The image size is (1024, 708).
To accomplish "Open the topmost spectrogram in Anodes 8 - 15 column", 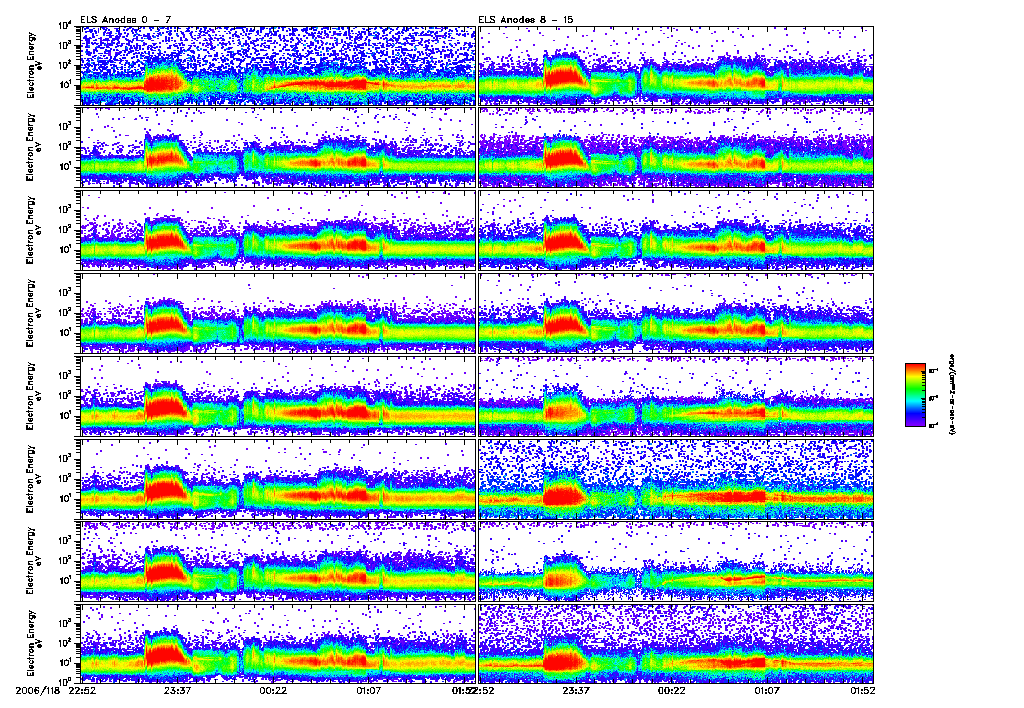I will tap(676, 66).
